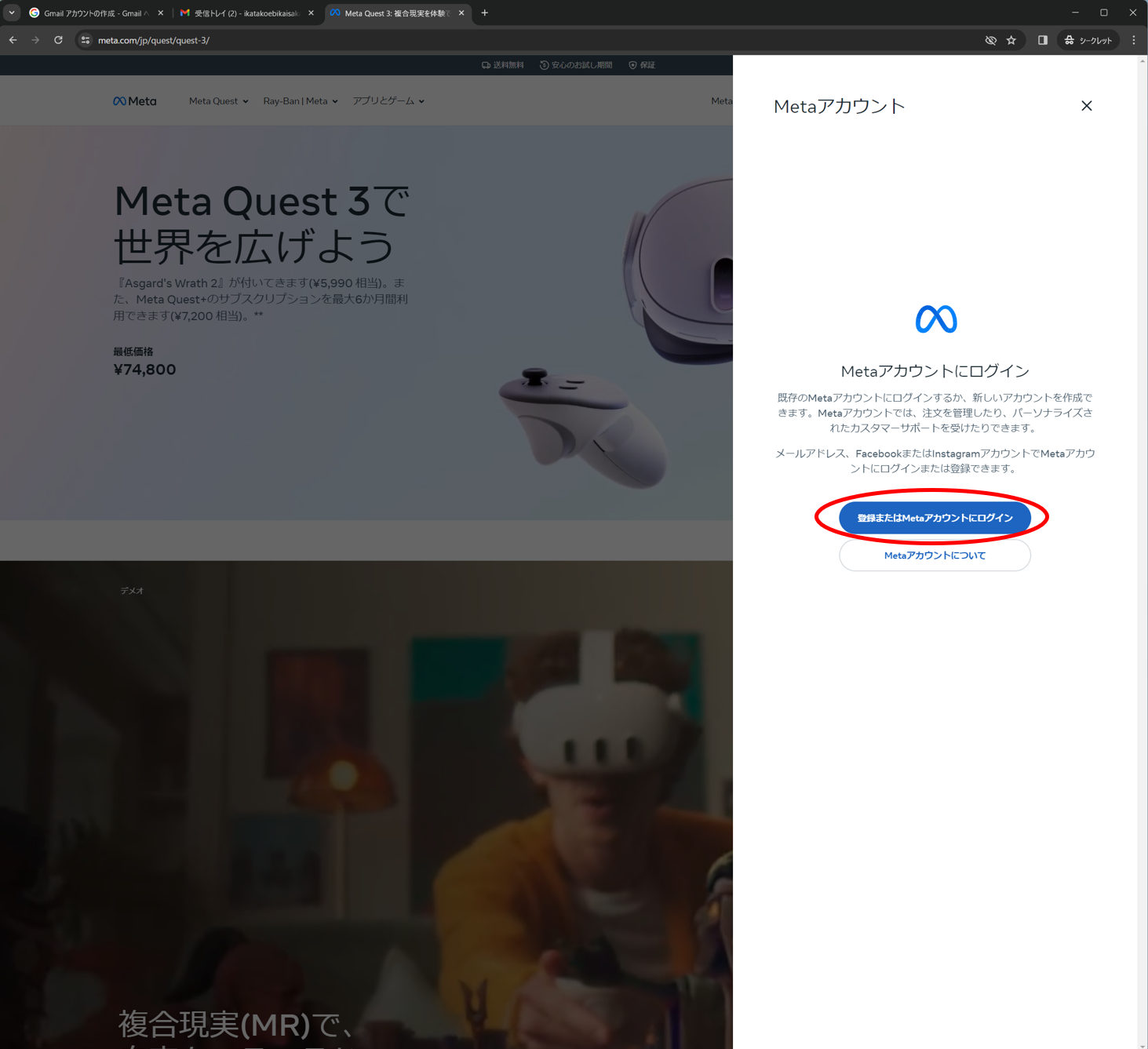Click the Meta logo in navigation

tap(135, 101)
